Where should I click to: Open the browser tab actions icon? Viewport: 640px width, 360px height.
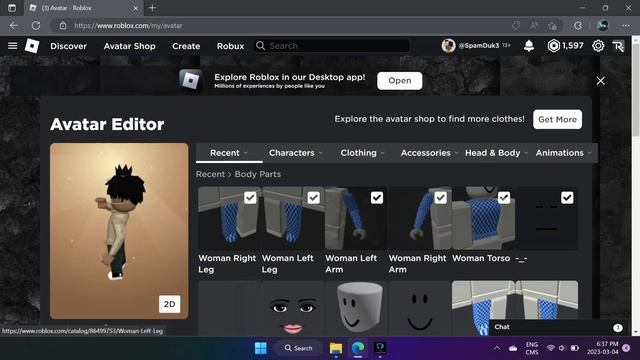(x=12, y=8)
